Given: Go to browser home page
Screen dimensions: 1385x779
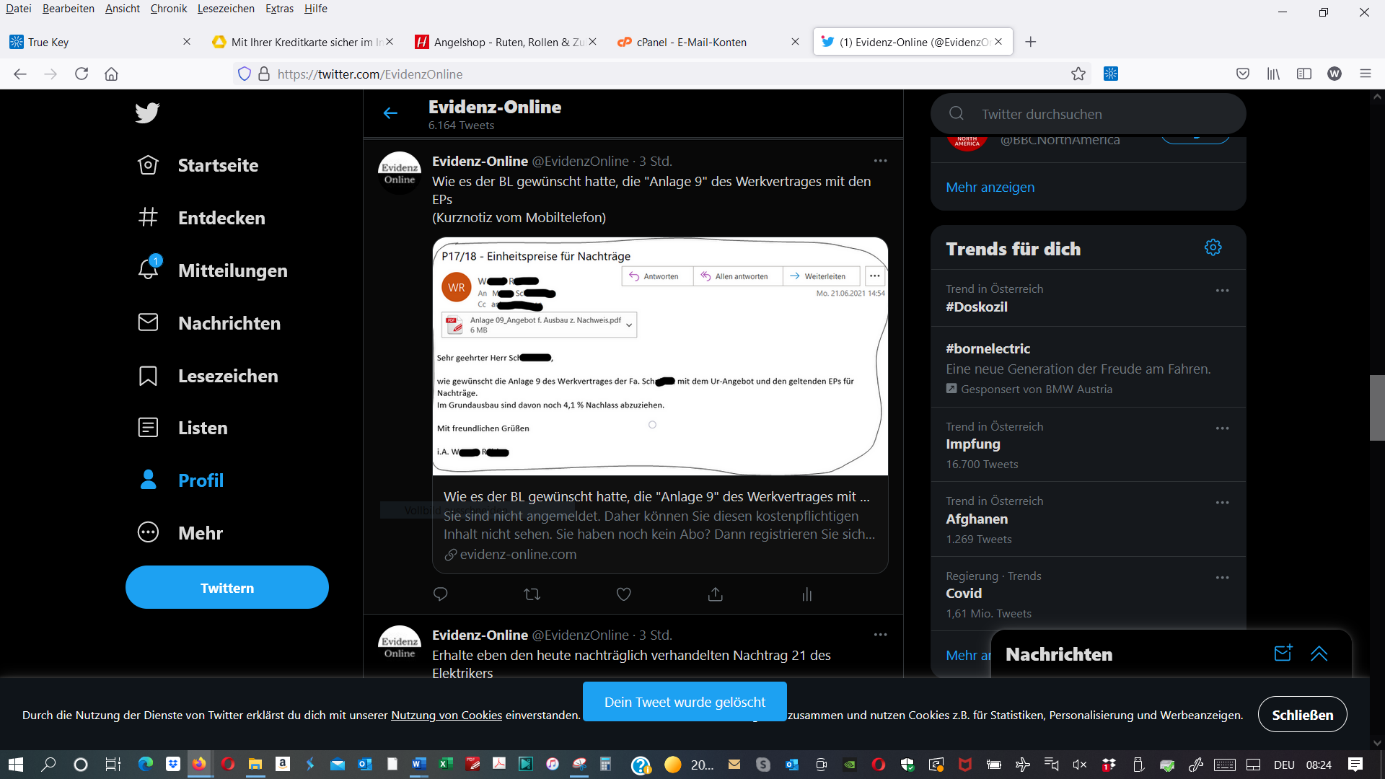Looking at the screenshot, I should pyautogui.click(x=111, y=74).
